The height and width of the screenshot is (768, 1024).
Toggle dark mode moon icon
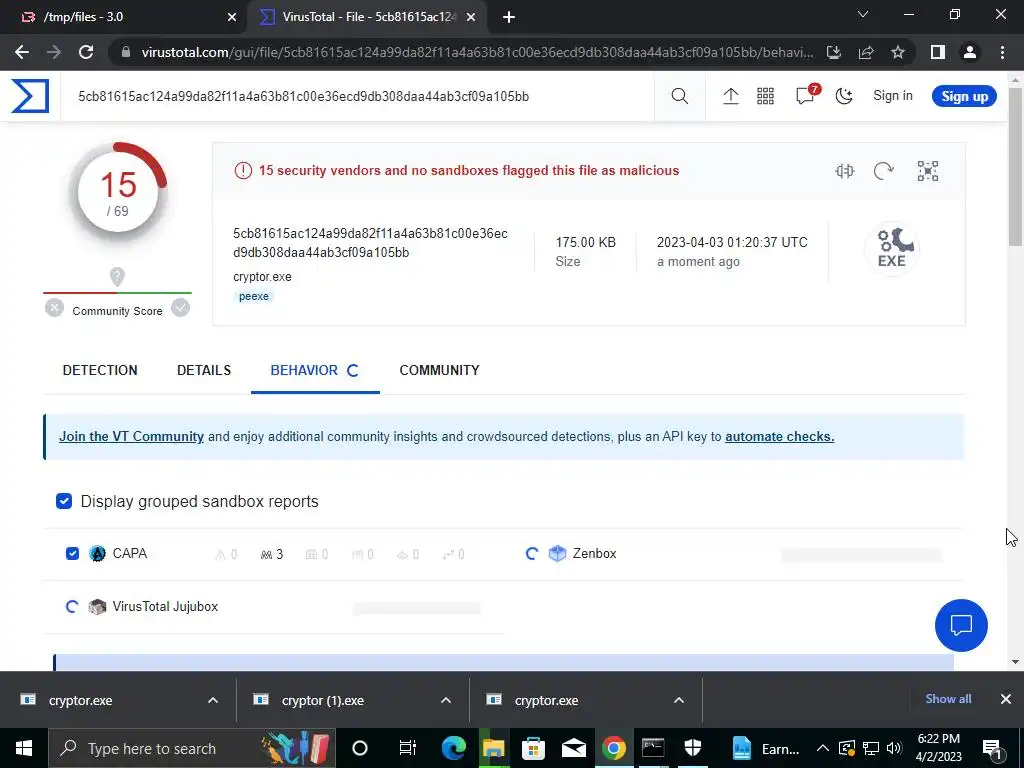coord(844,96)
